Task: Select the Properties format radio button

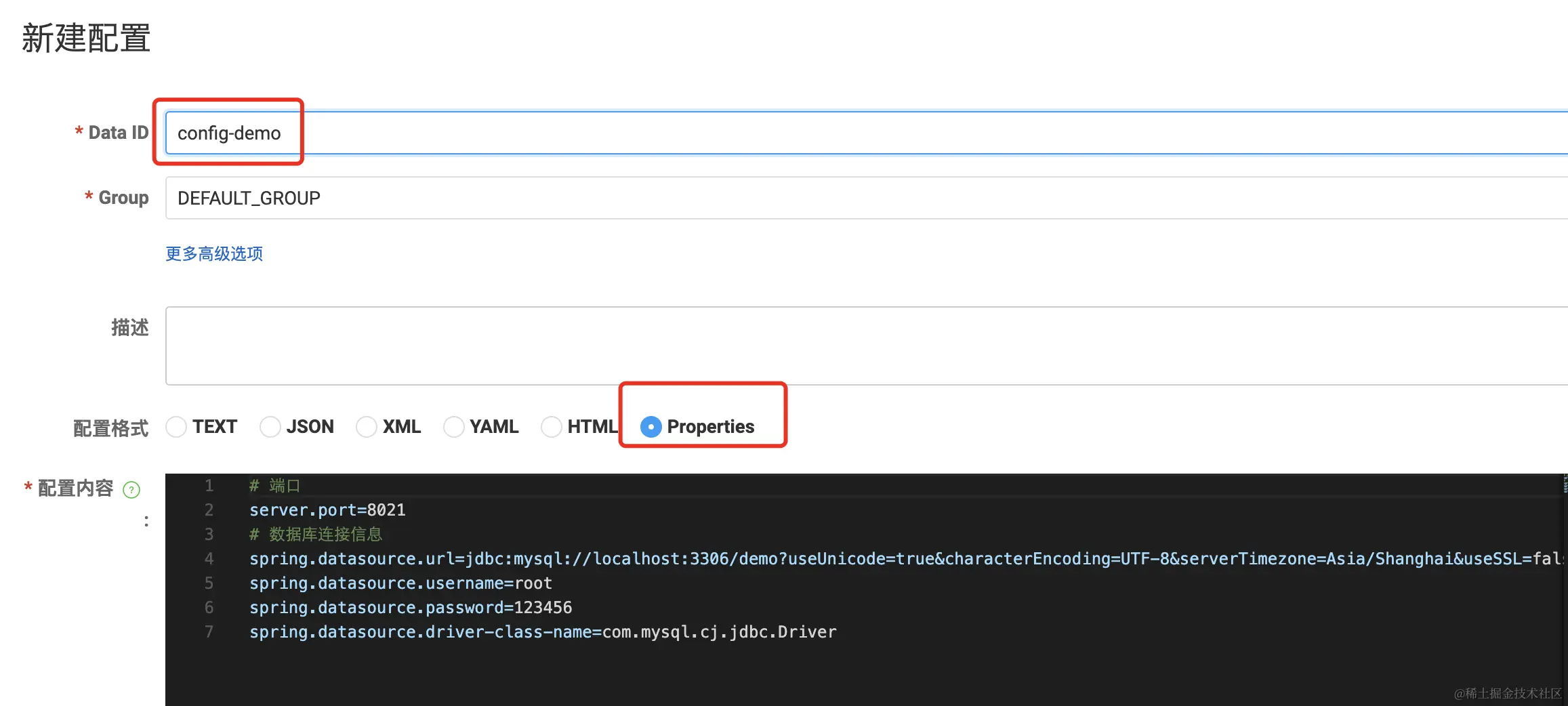Action: tap(651, 427)
